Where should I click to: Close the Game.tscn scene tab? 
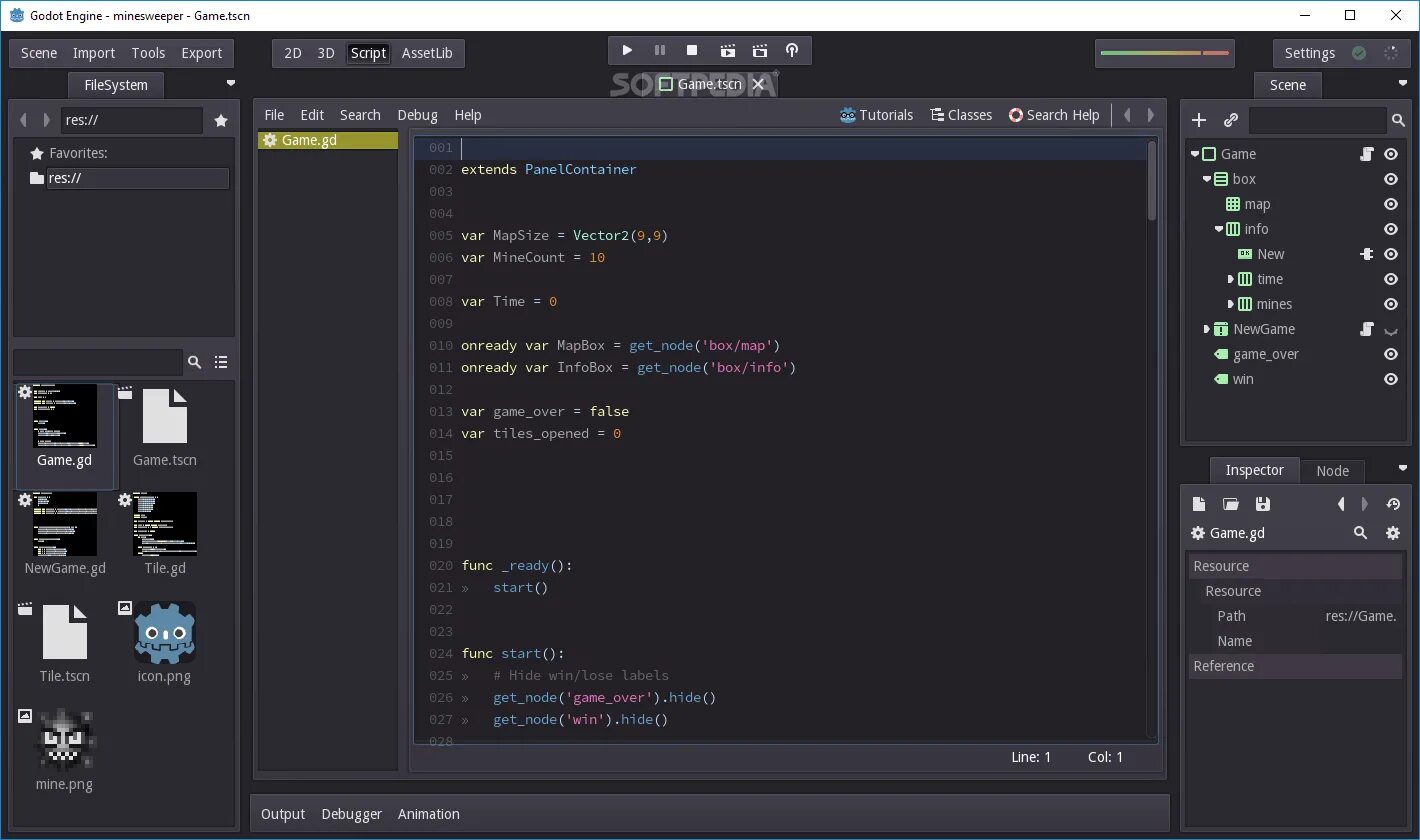coord(758,84)
